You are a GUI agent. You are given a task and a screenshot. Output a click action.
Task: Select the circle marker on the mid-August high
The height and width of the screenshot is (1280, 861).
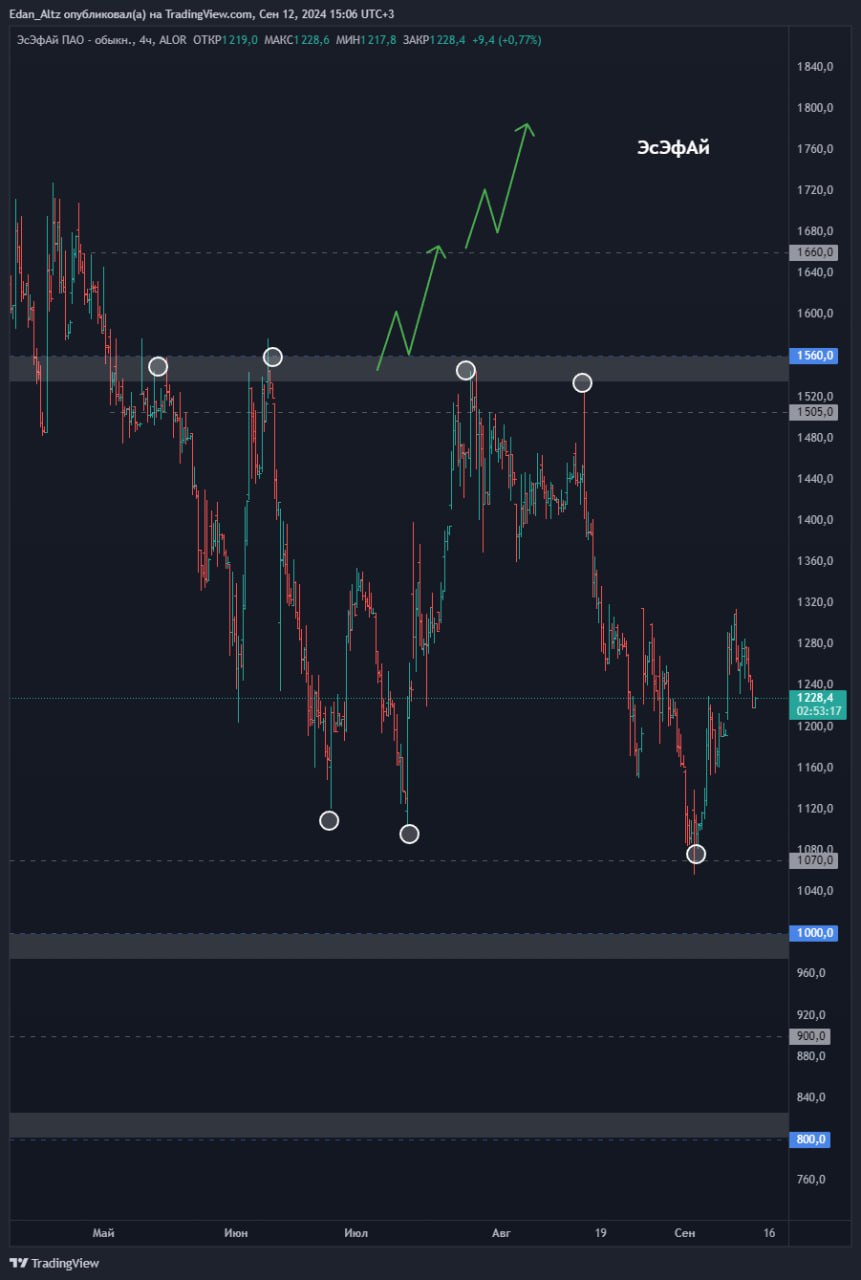(x=582, y=383)
